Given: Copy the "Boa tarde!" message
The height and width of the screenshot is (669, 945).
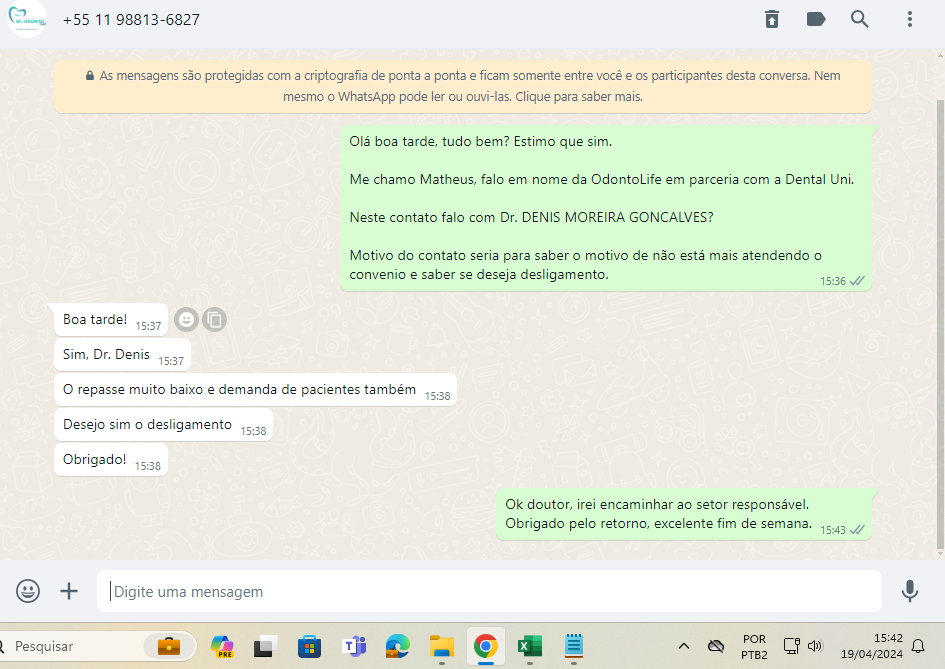Looking at the screenshot, I should [x=215, y=319].
